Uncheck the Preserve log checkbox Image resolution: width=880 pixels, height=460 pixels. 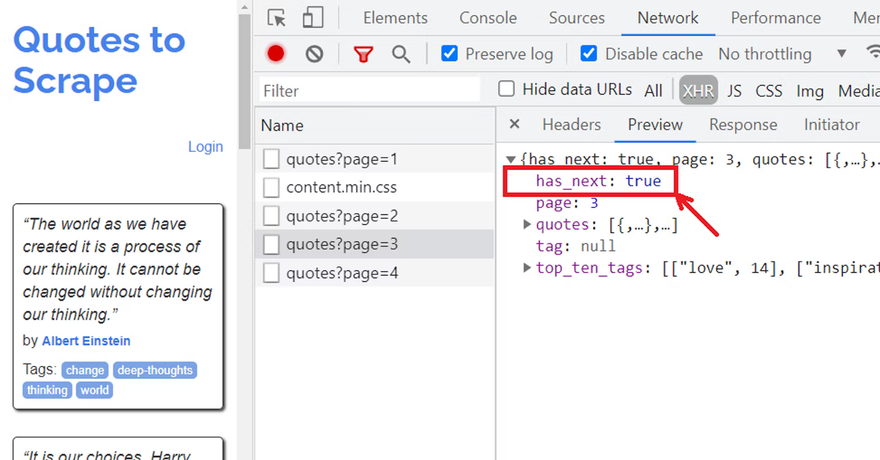[x=450, y=53]
